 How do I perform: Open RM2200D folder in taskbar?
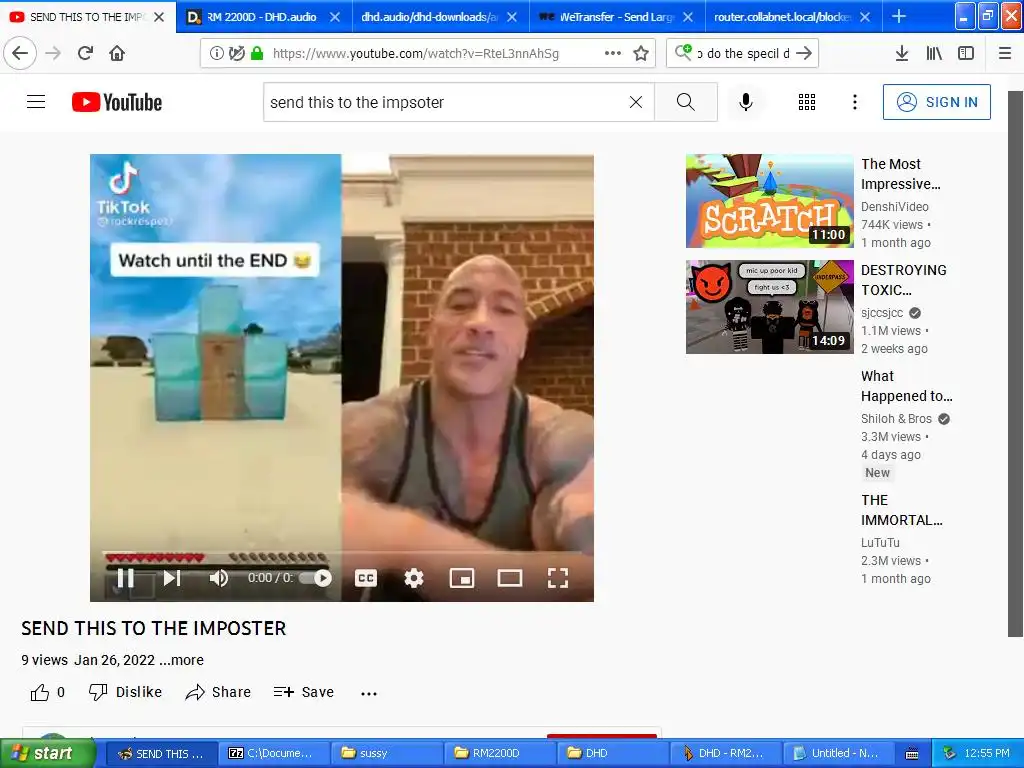498,753
